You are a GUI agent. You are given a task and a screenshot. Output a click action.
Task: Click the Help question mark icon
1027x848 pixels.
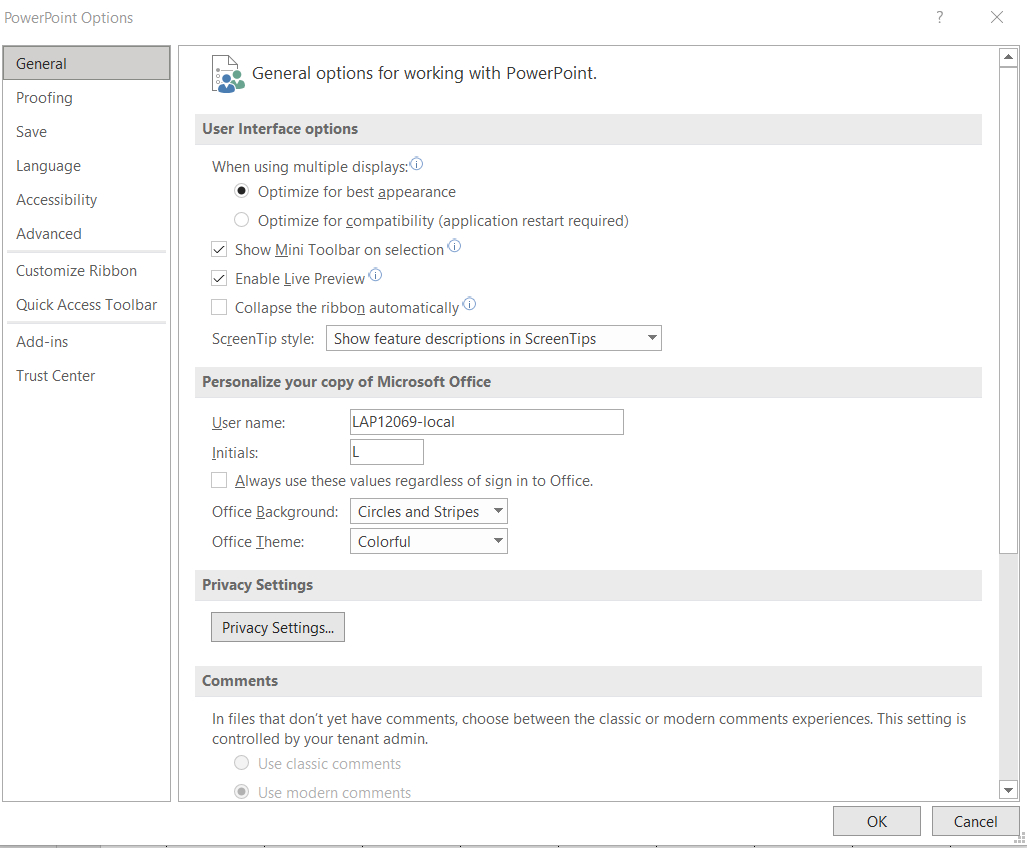939,17
